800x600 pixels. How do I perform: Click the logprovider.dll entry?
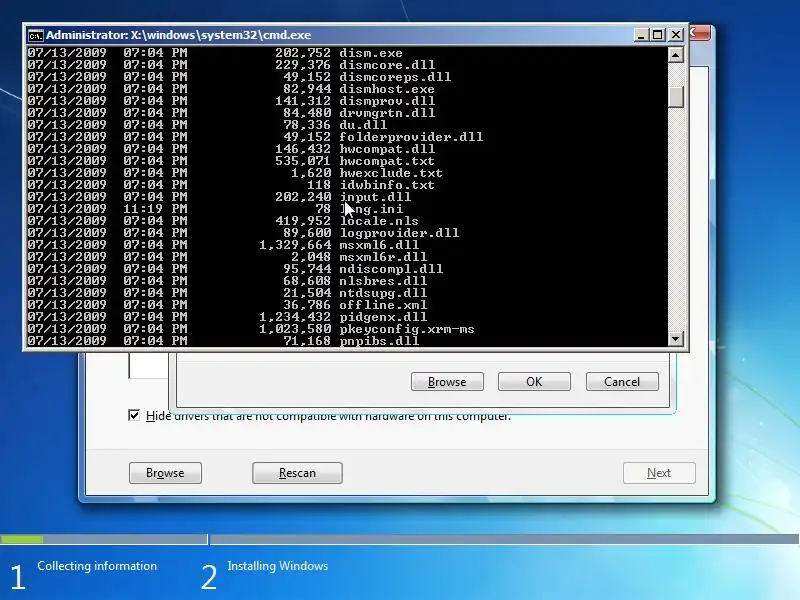pyautogui.click(x=399, y=233)
